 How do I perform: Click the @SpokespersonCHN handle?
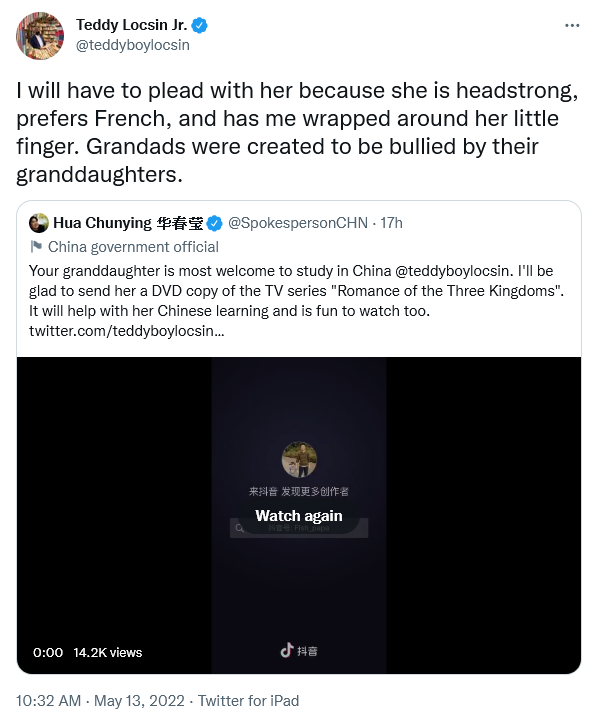298,223
